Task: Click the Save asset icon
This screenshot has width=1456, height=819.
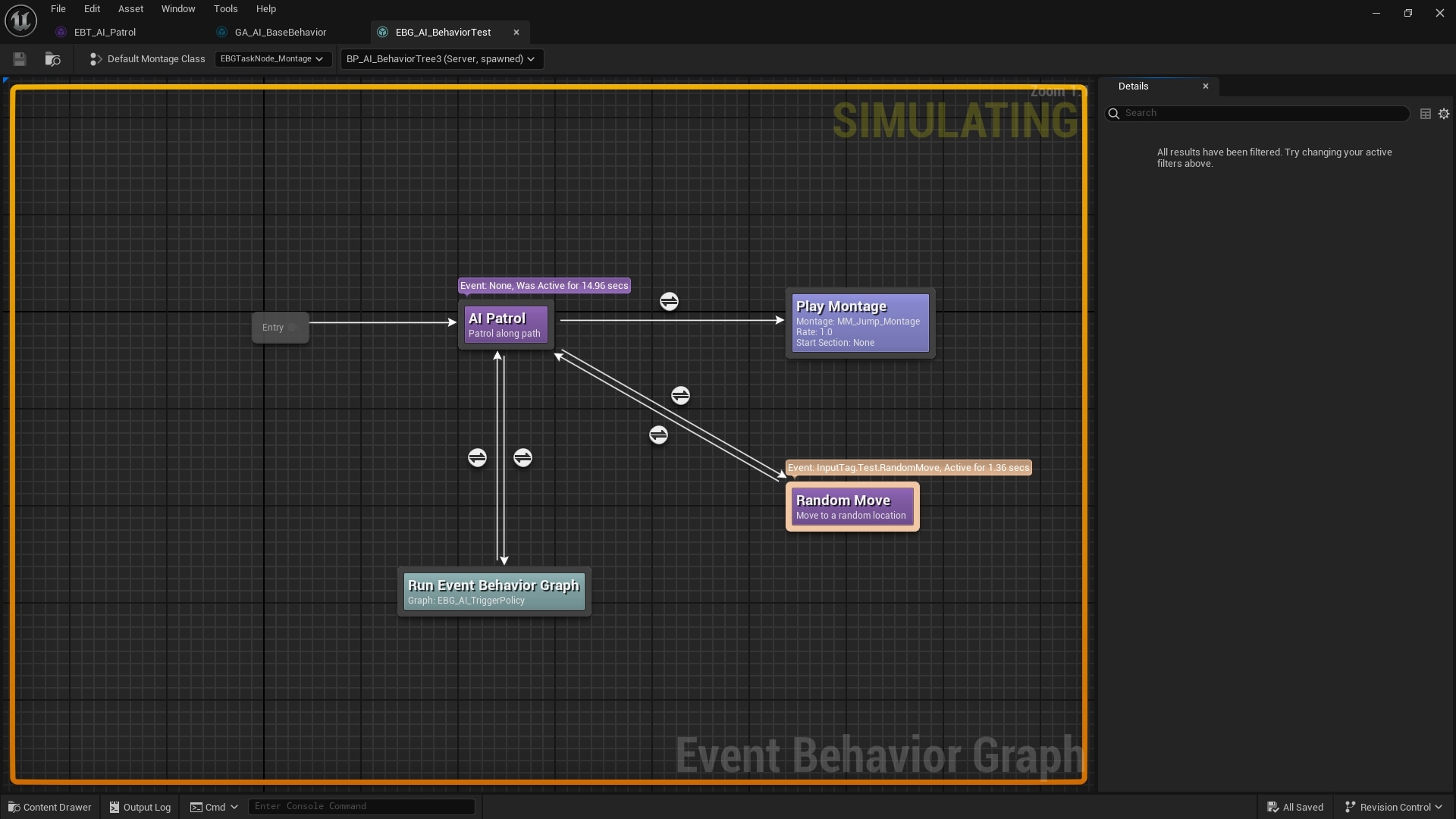Action: [x=19, y=58]
